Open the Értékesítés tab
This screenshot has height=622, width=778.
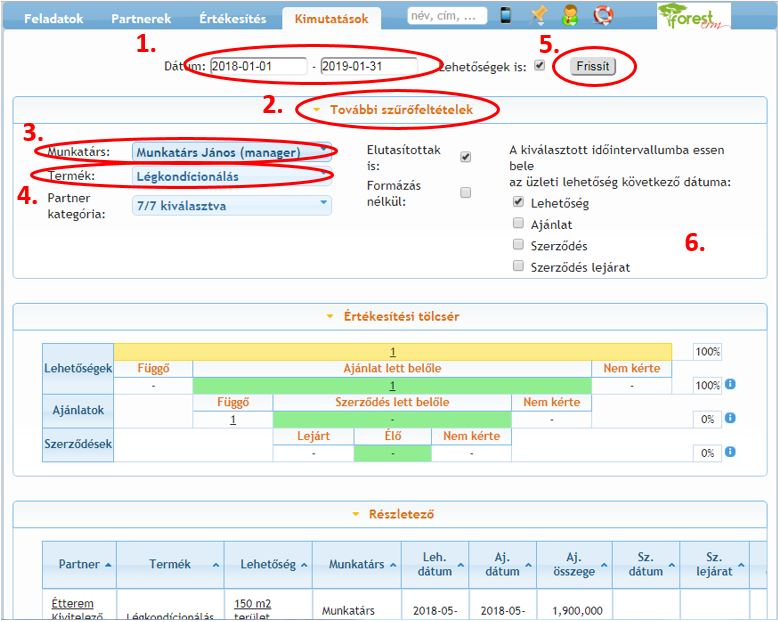pos(233,18)
